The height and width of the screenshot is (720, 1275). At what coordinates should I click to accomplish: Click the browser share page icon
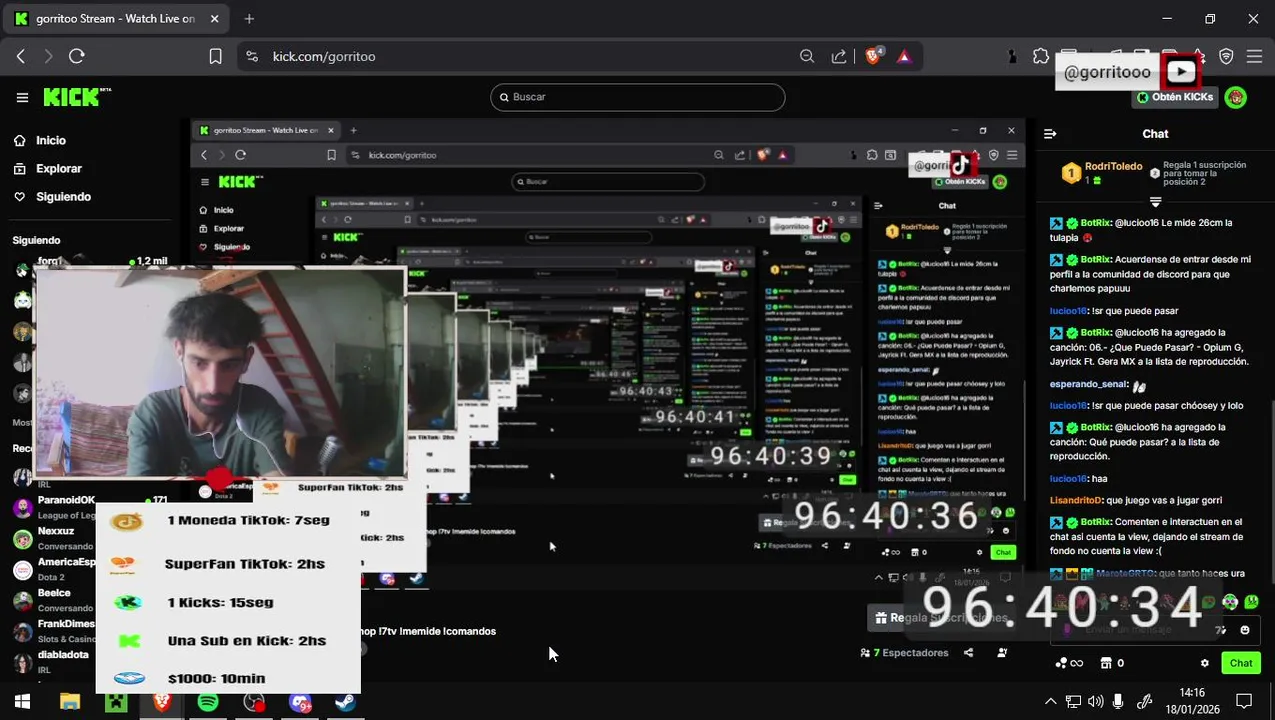tap(839, 57)
